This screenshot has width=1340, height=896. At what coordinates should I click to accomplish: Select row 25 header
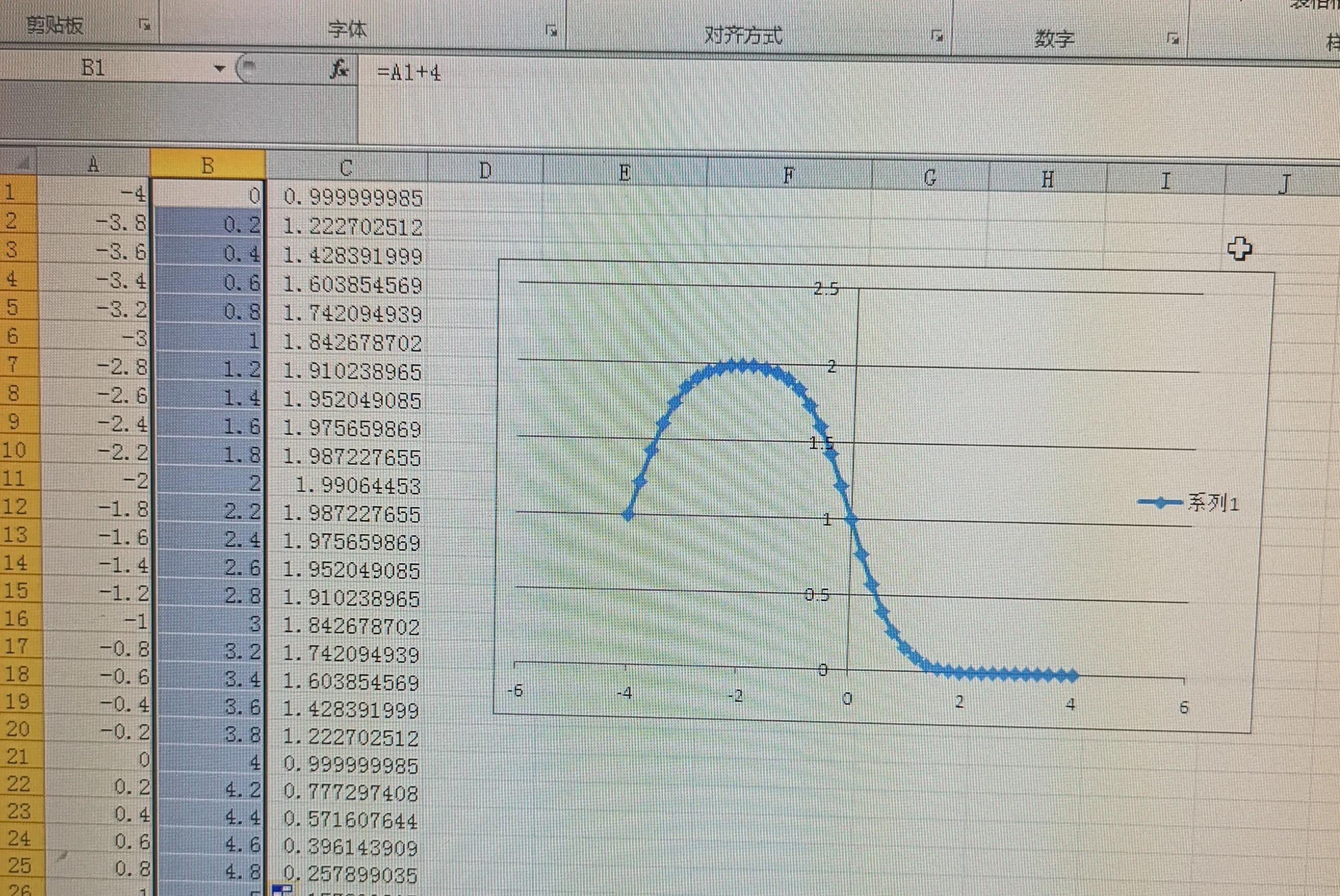pyautogui.click(x=23, y=866)
